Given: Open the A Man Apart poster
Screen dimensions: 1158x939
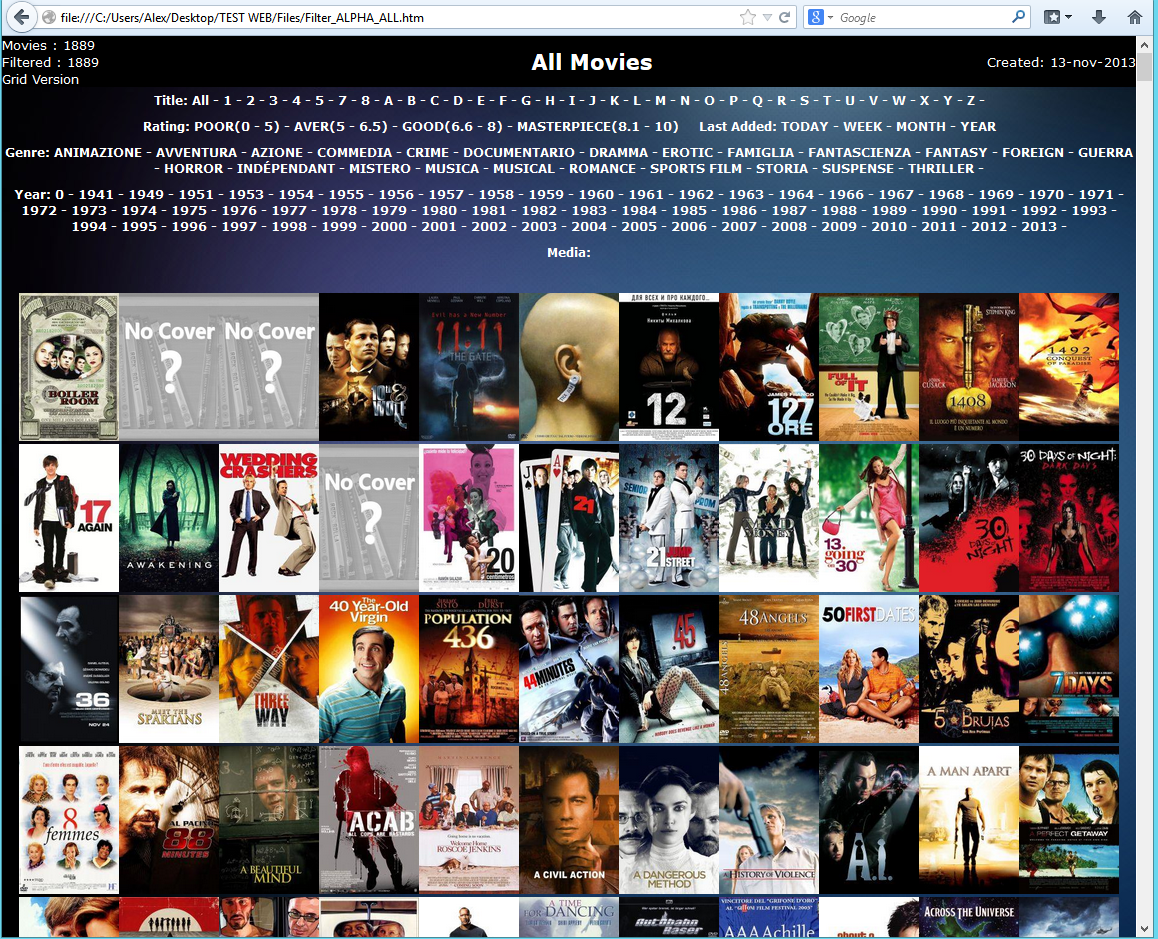Looking at the screenshot, I should point(969,819).
